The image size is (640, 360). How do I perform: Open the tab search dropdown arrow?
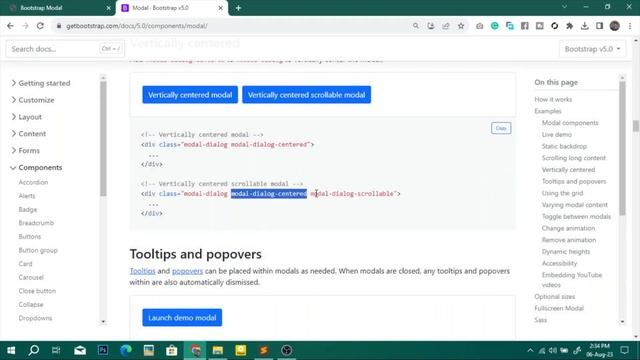pos(564,7)
